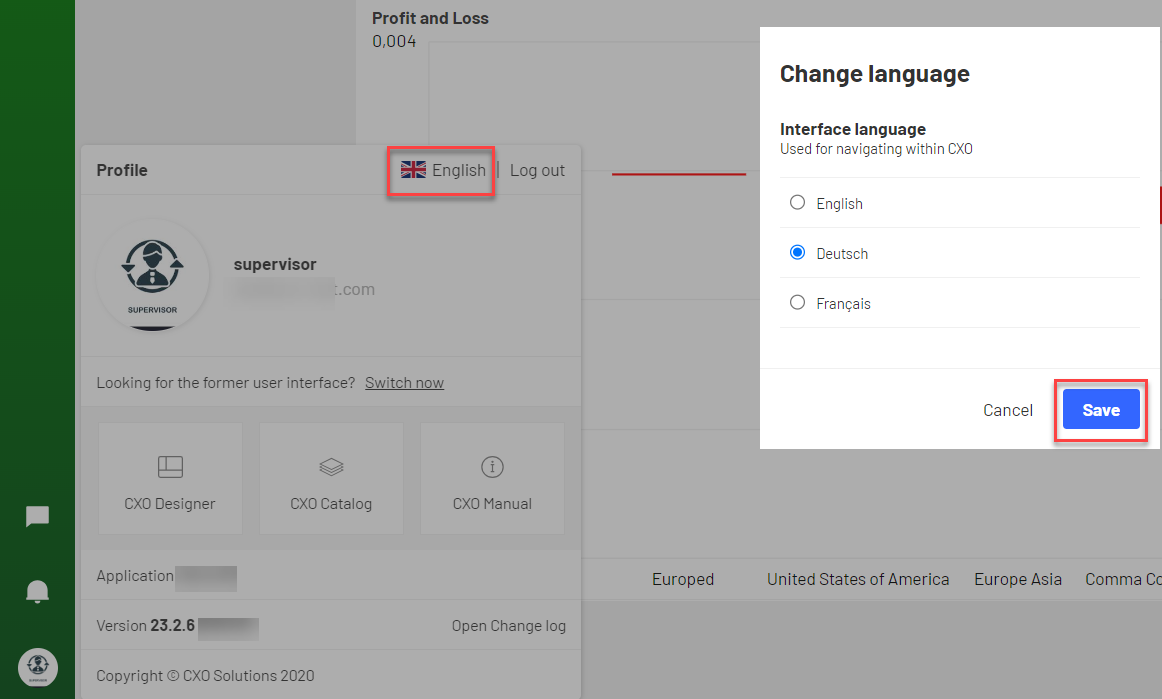The height and width of the screenshot is (699, 1162).
Task: Click the supervisor profile picture
Action: pos(152,276)
